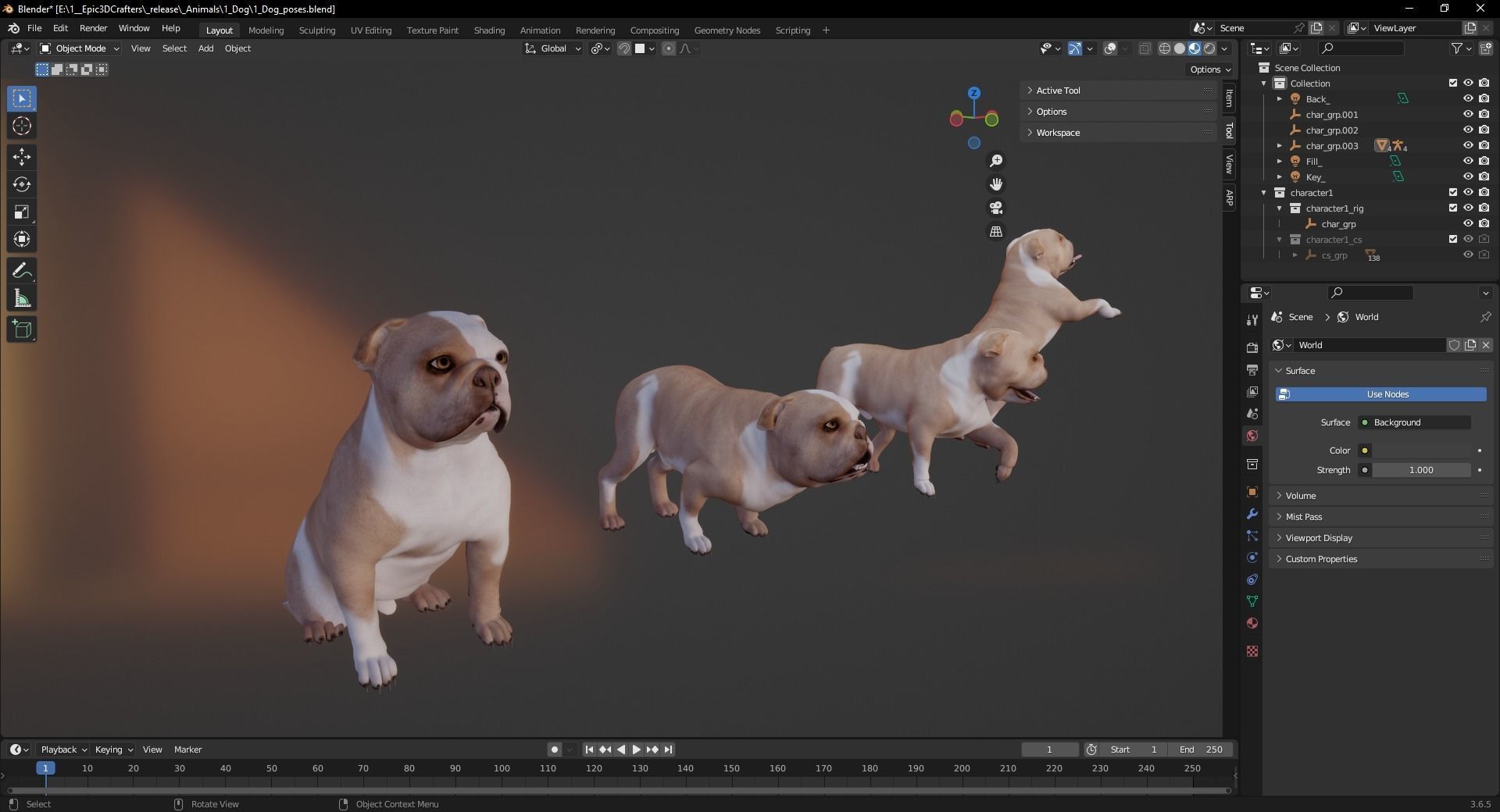1500x812 pixels.
Task: Activate the Scale tool
Action: pos(22,212)
